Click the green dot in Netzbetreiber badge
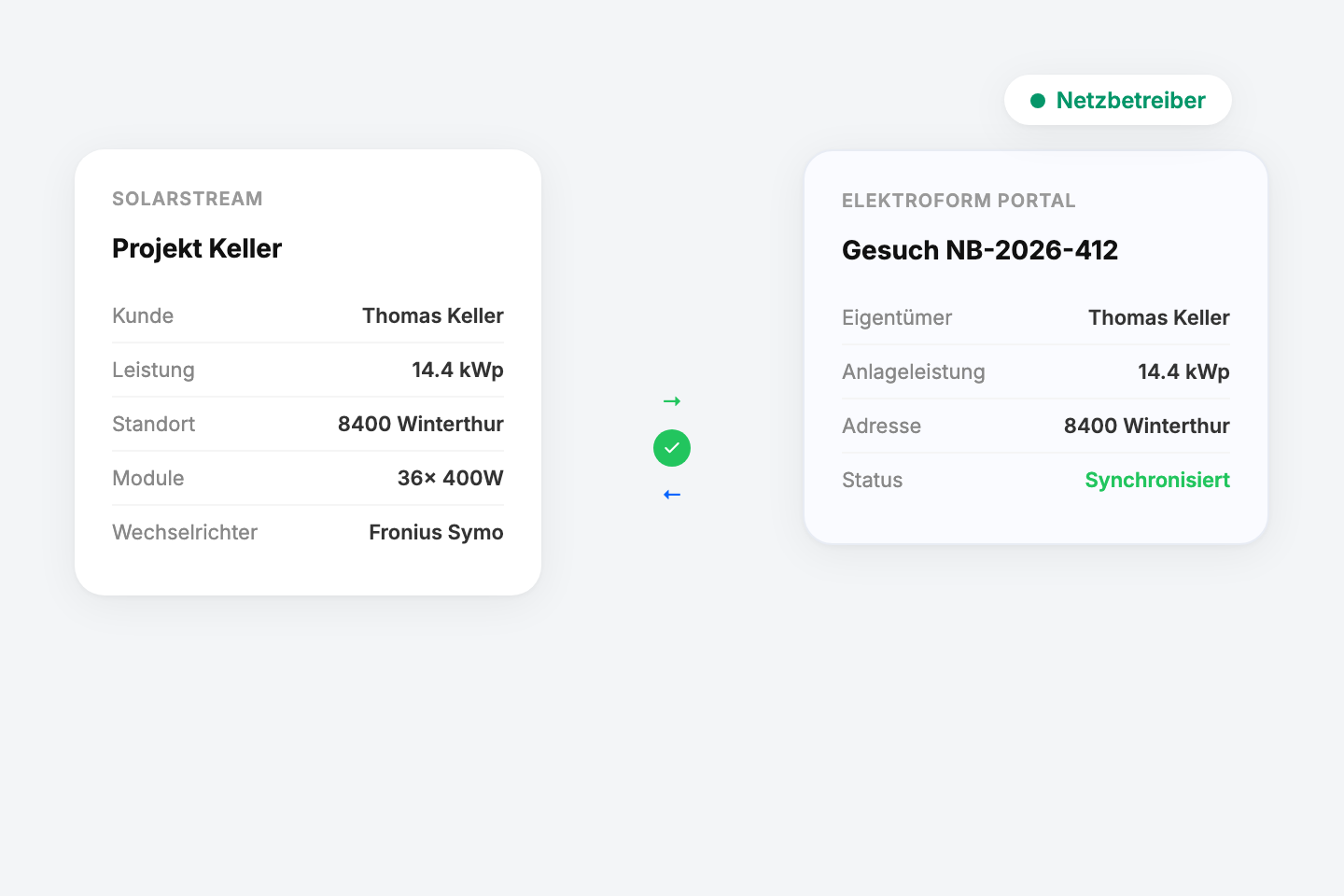1344x896 pixels. click(1037, 101)
